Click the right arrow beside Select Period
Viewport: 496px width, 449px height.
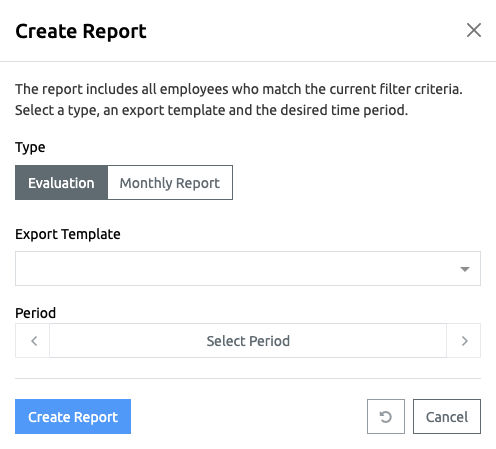click(463, 340)
